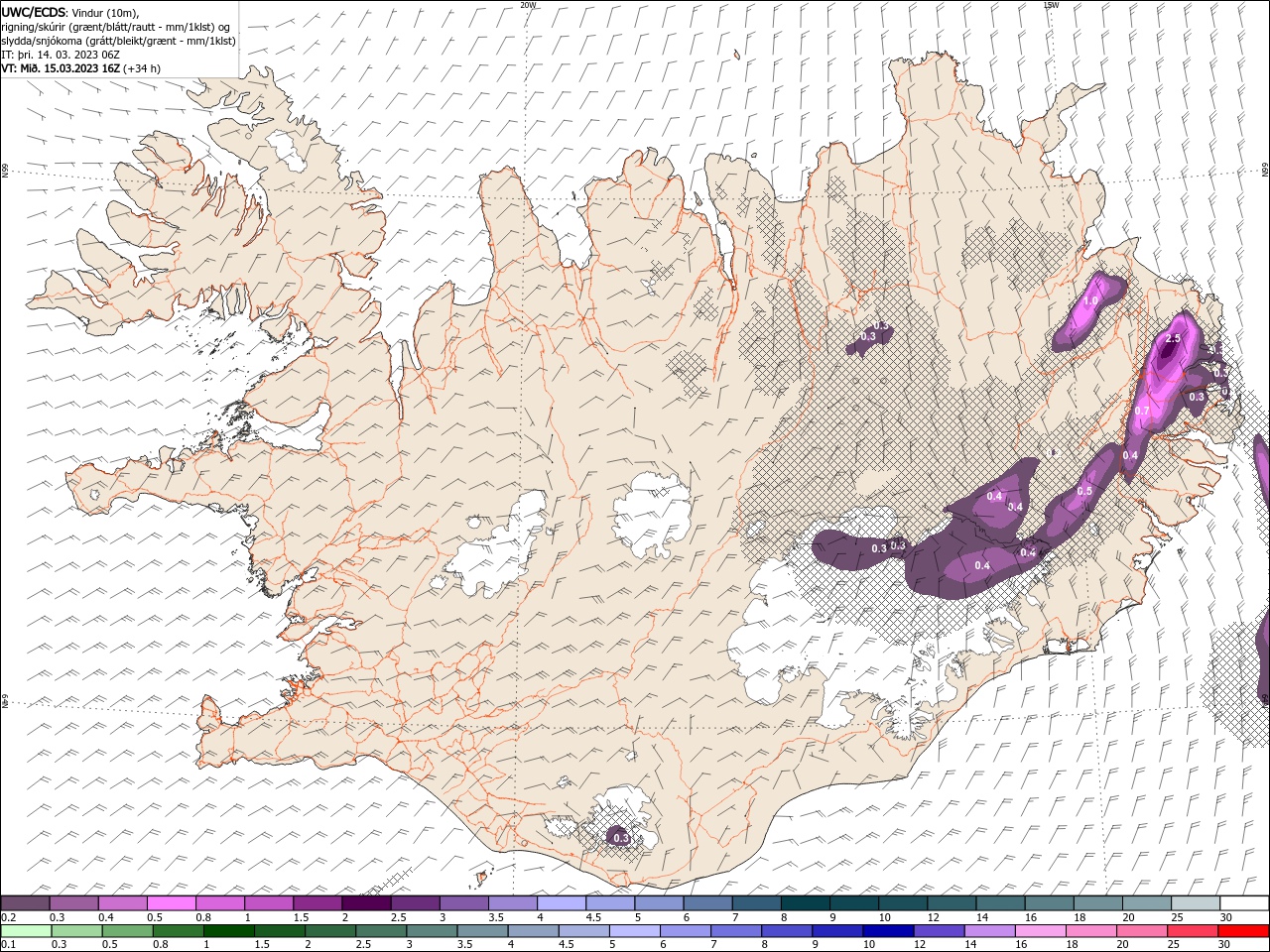
Task: Select the 0.2 swatch in upper legend row
Action: tap(25, 903)
